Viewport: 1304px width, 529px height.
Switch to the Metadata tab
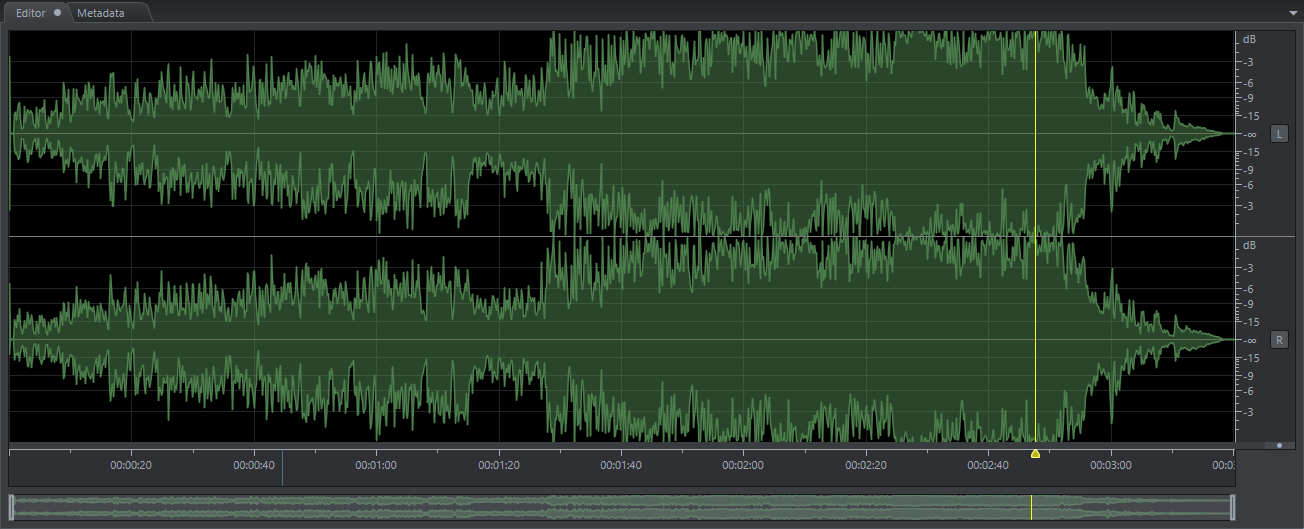(101, 12)
